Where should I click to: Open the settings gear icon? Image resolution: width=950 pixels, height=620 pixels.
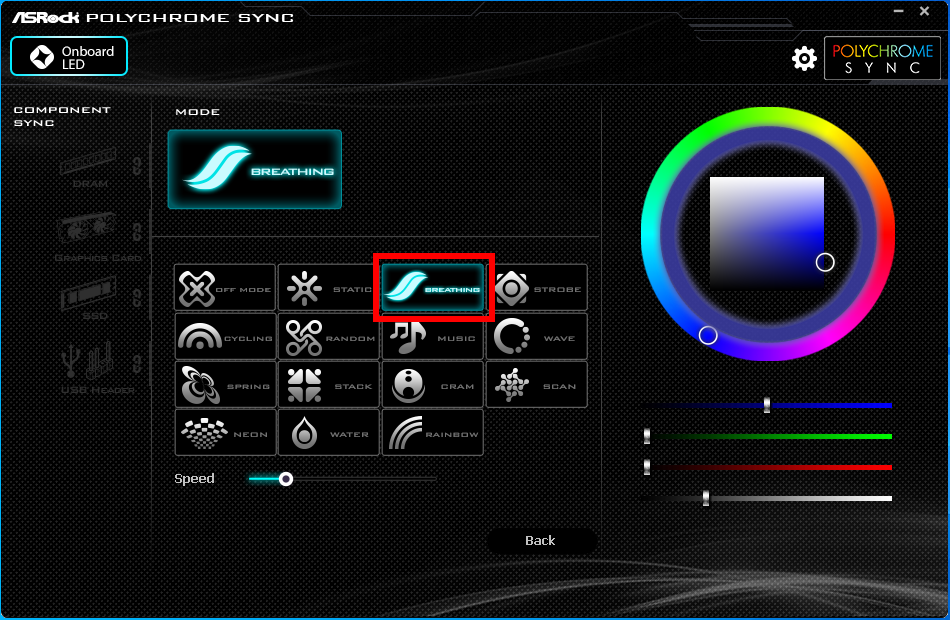click(x=804, y=58)
